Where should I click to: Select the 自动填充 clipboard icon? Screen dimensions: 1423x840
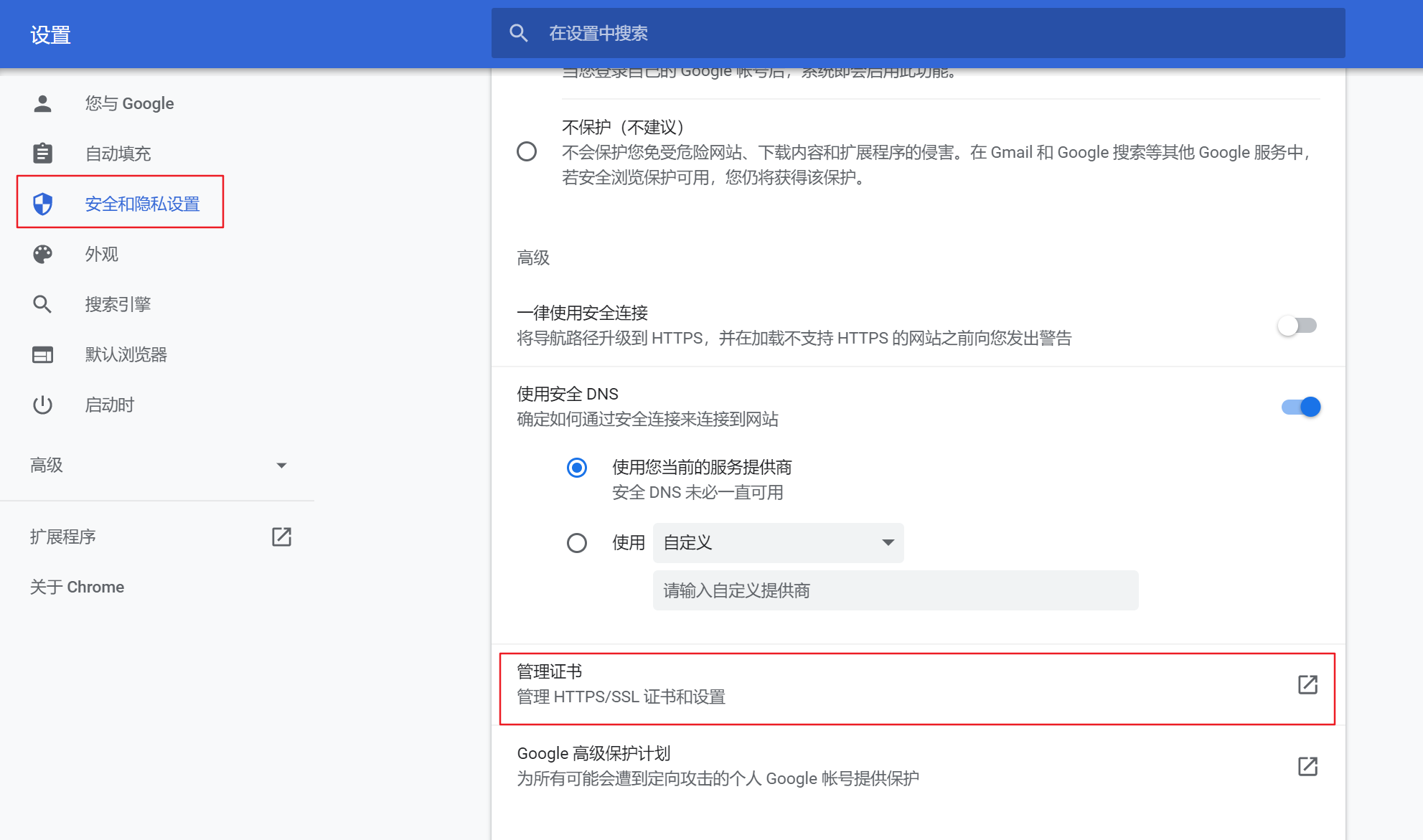click(42, 153)
